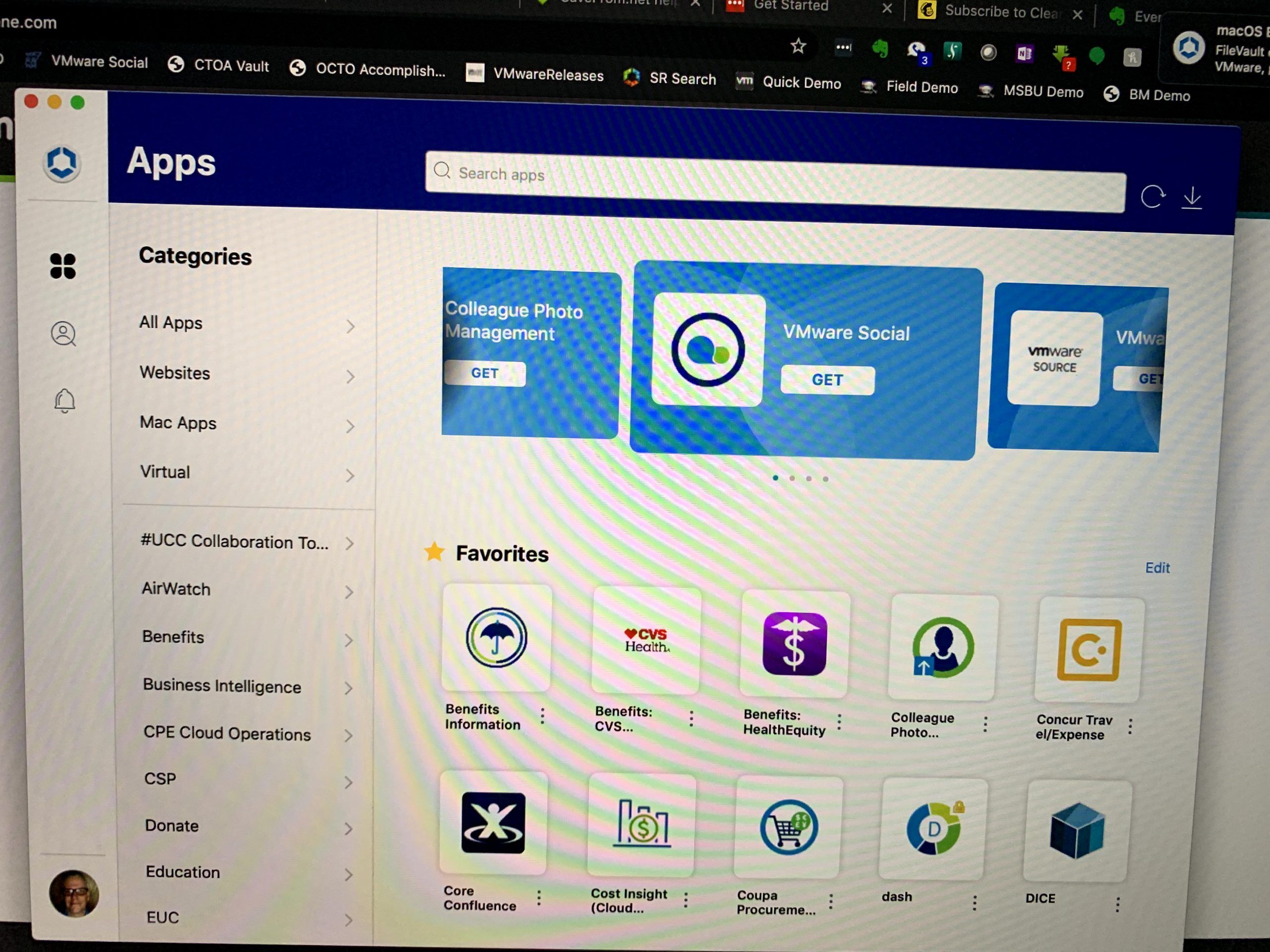Open the Core Confluence app icon
Screen dimensions: 1270x952
click(x=493, y=822)
